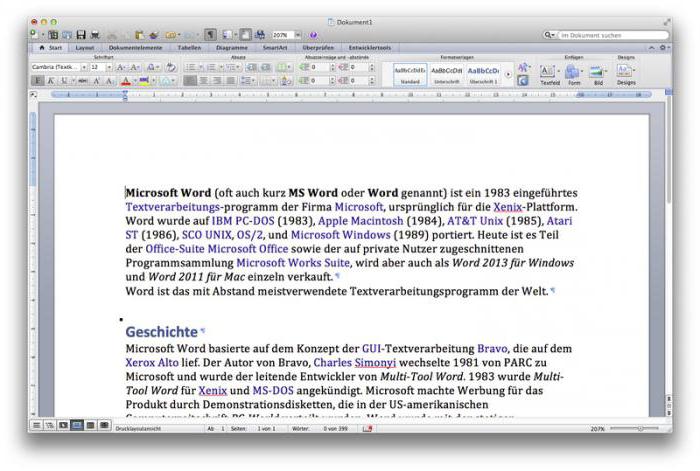Open the Designs themes button

[x=626, y=75]
